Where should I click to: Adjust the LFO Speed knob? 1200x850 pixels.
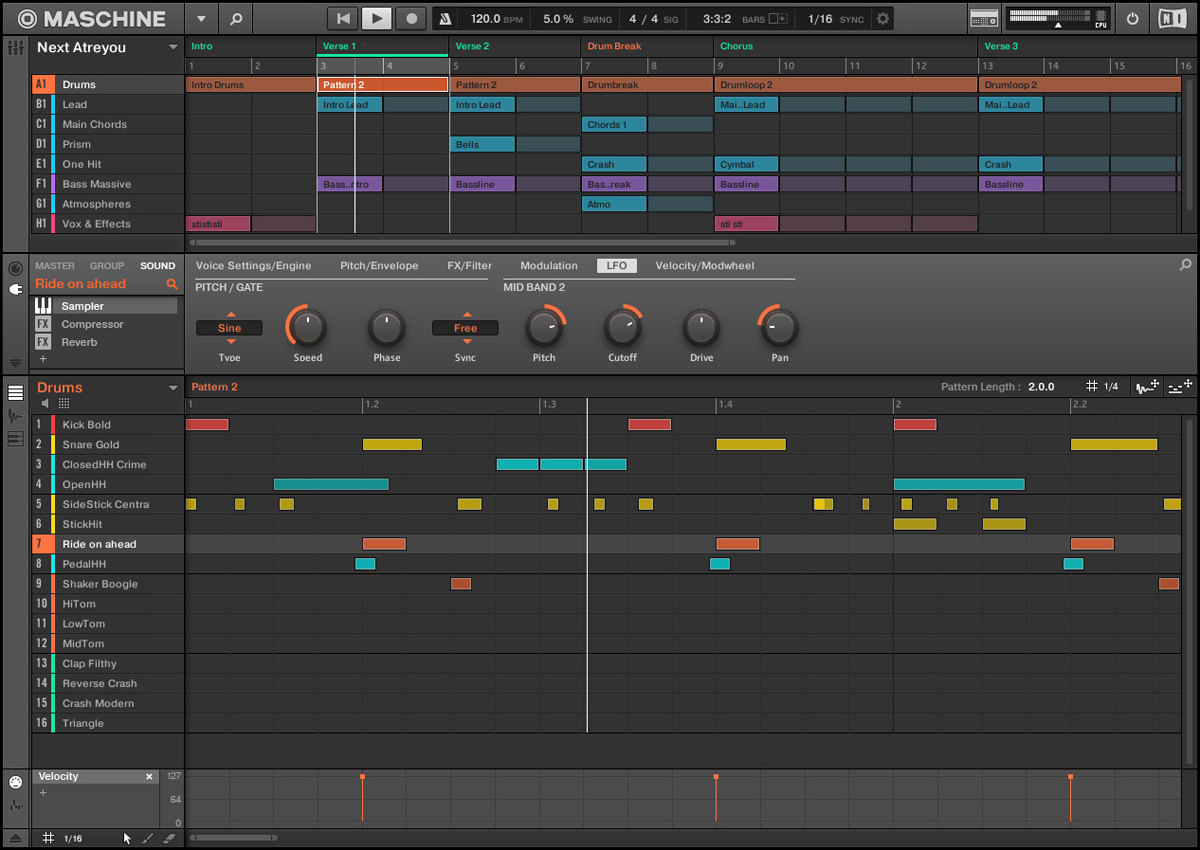point(307,327)
